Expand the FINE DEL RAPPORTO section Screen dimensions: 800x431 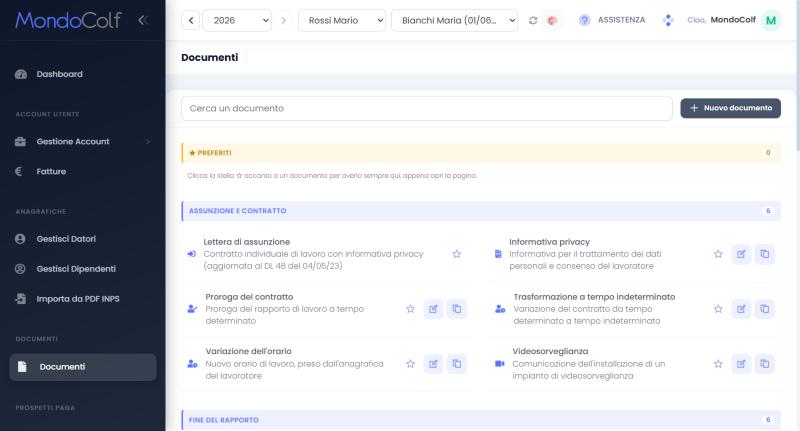[x=481, y=420]
